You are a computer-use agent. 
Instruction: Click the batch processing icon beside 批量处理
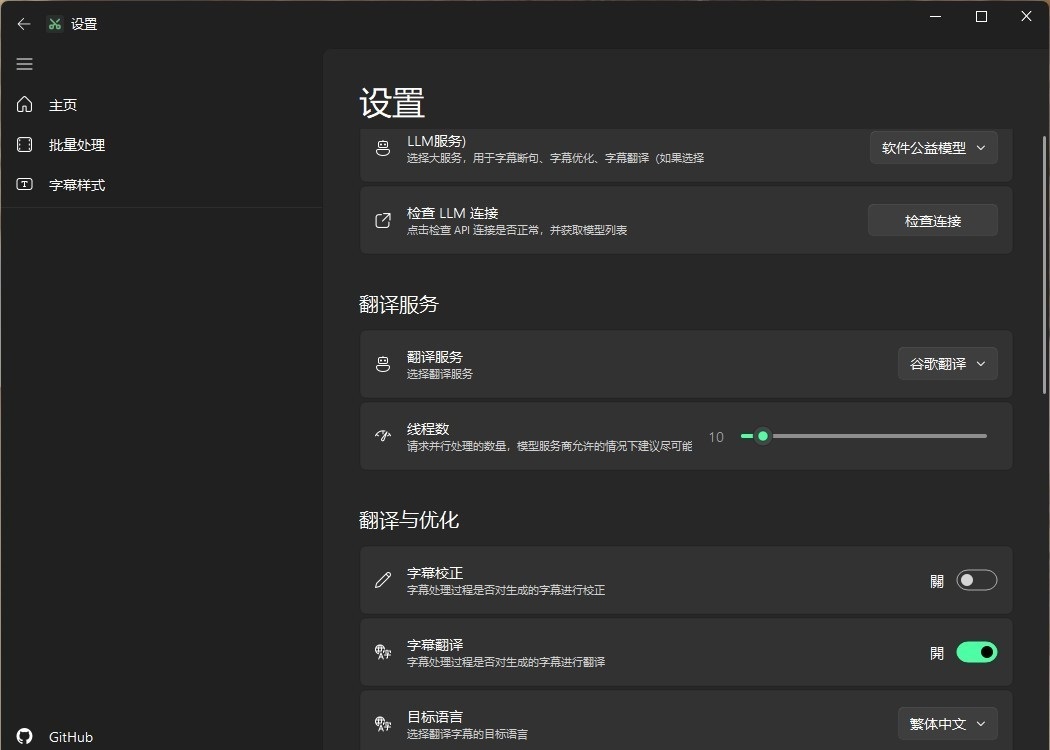tap(25, 145)
